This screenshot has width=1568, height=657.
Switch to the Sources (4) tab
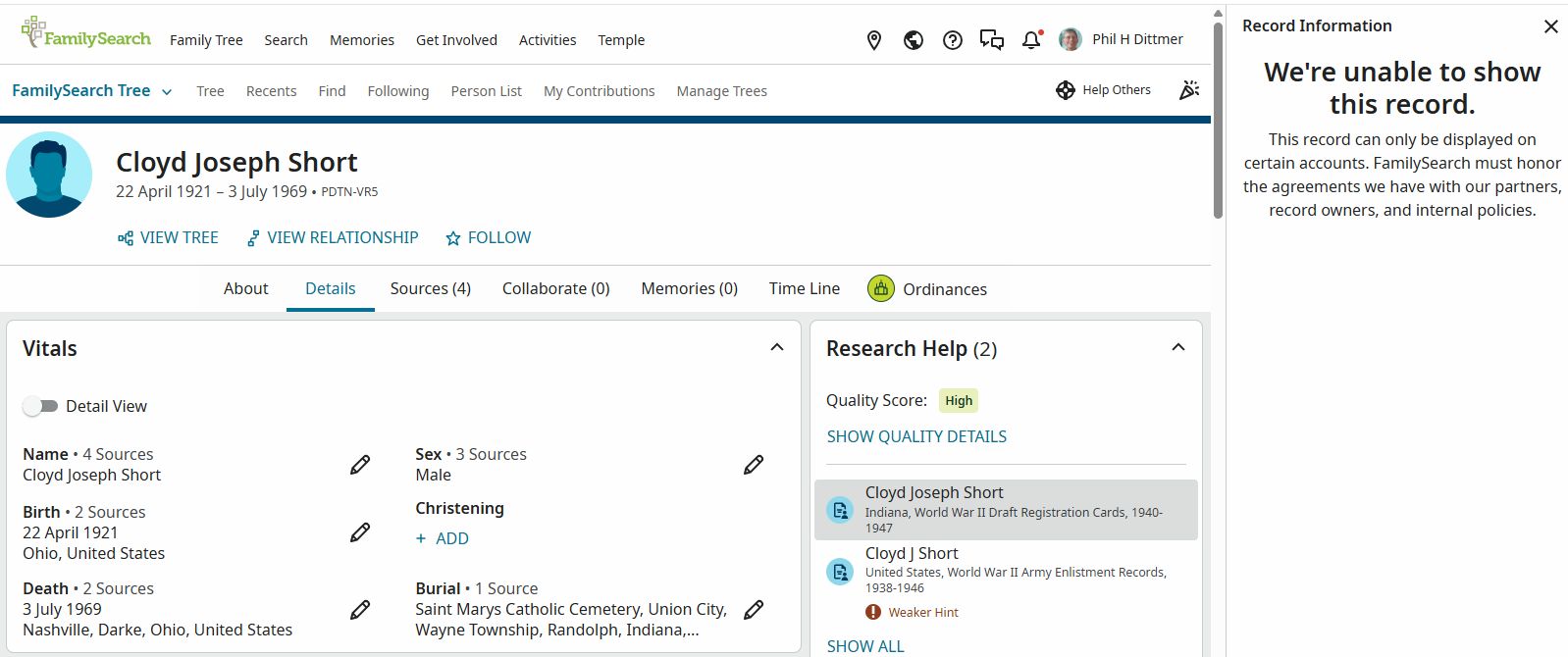click(430, 288)
